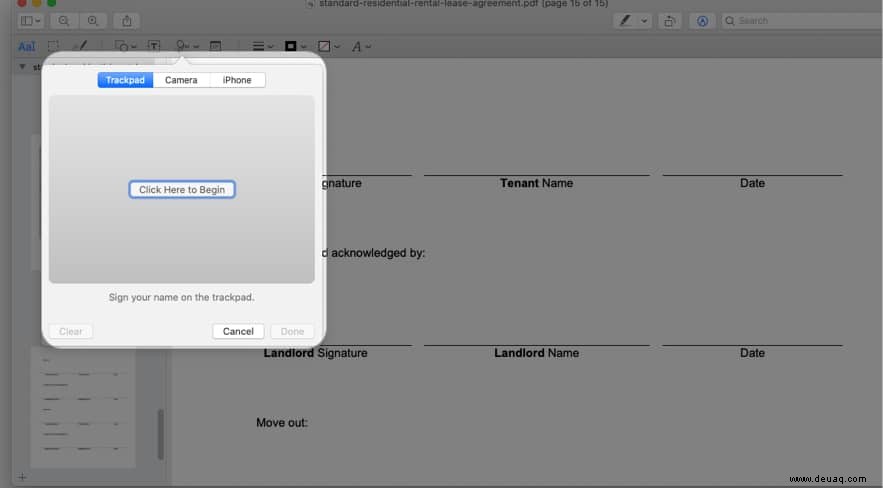The width and height of the screenshot is (883, 488).
Task: Add a Note annotation
Action: click(215, 46)
